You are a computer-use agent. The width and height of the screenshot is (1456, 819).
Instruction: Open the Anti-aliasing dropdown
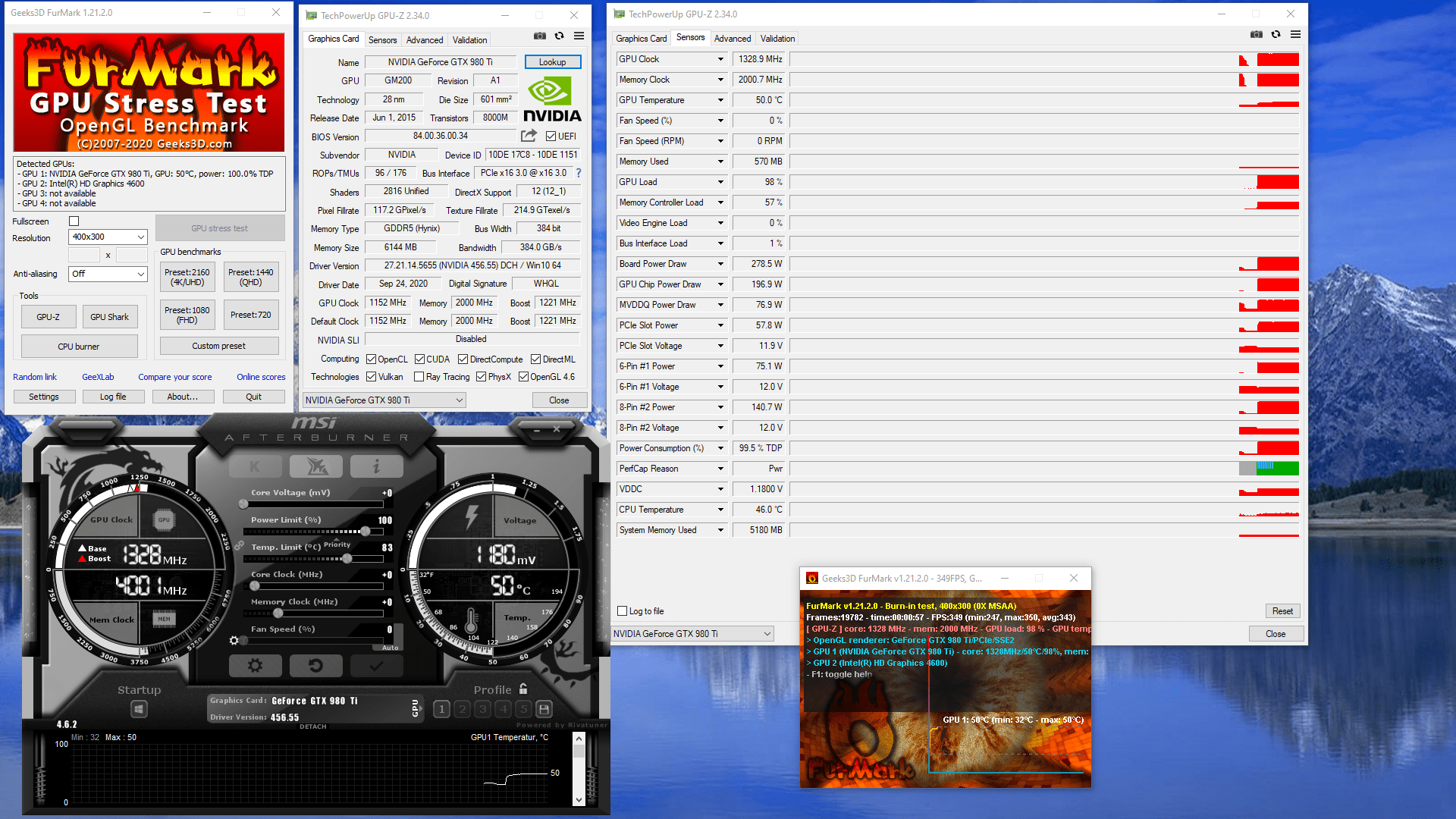point(108,274)
